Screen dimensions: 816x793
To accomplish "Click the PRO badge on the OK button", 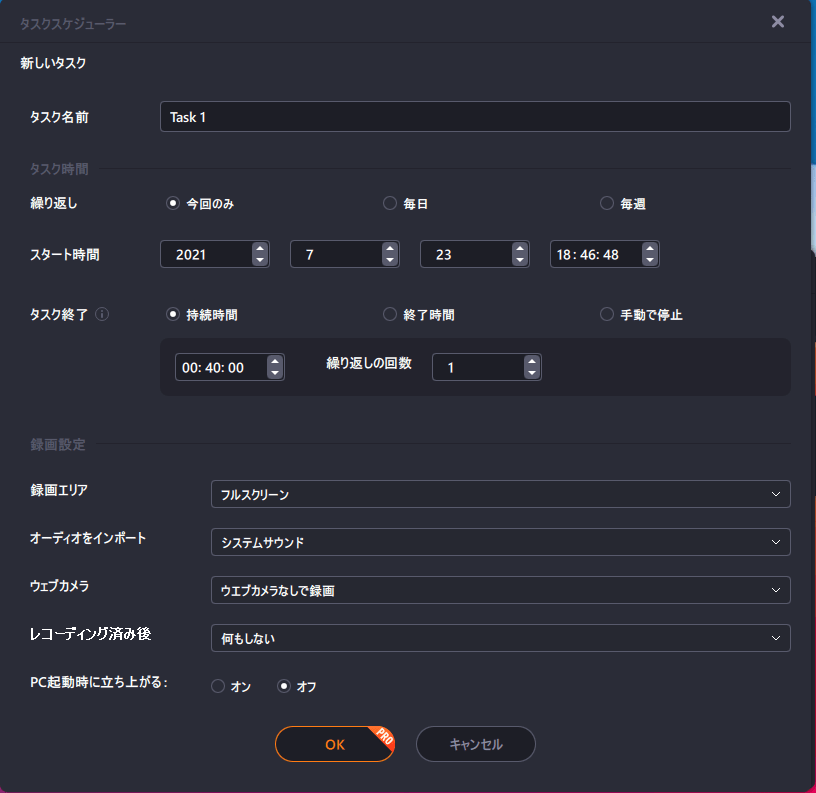I will coord(383,735).
